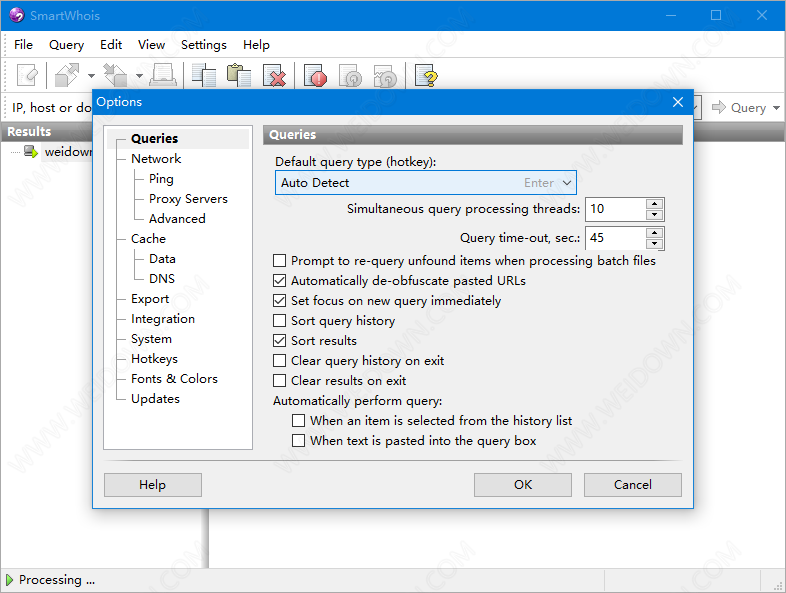
Task: Uncheck Automatically de-obfuscate pasted URLs
Action: tap(280, 281)
